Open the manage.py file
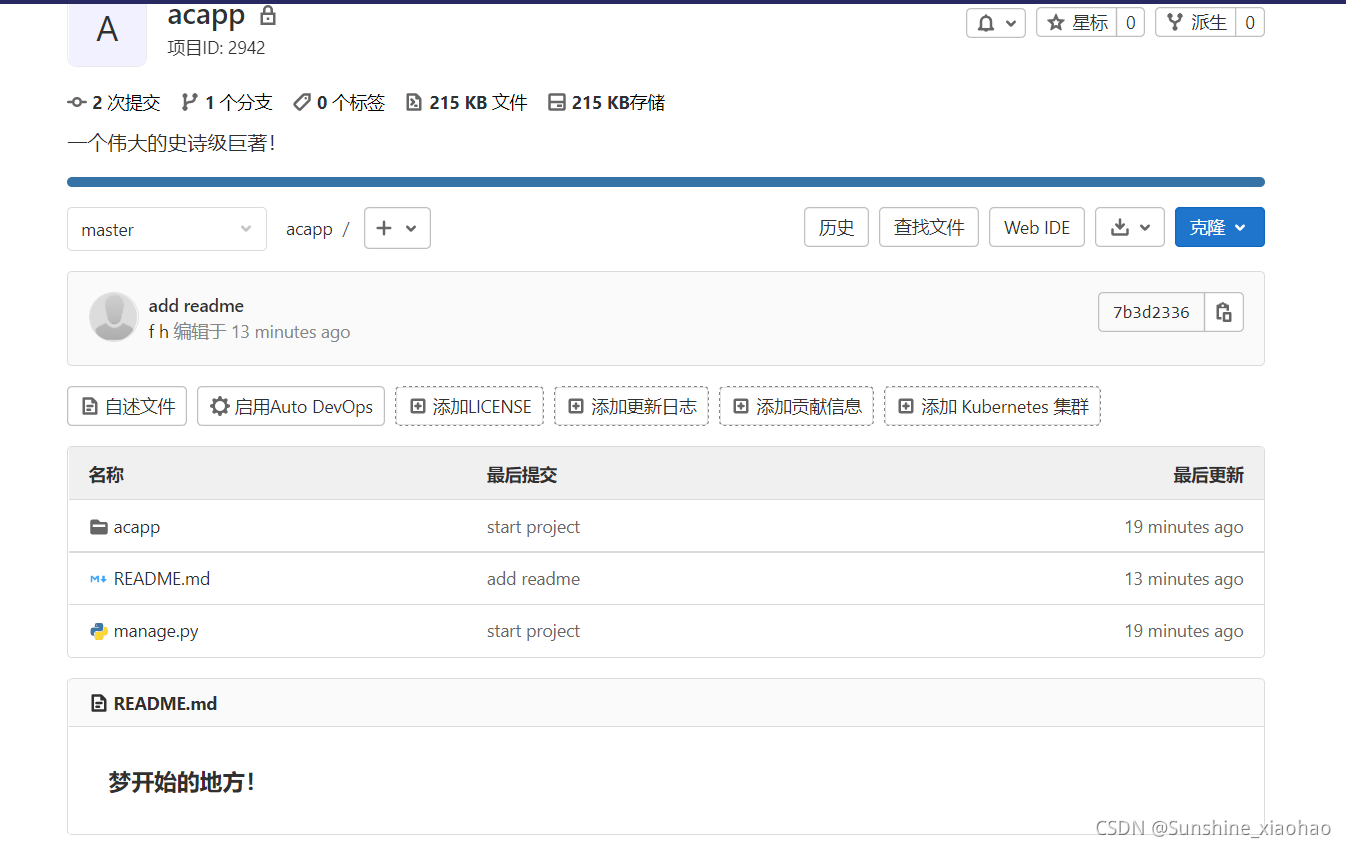 pyautogui.click(x=156, y=631)
